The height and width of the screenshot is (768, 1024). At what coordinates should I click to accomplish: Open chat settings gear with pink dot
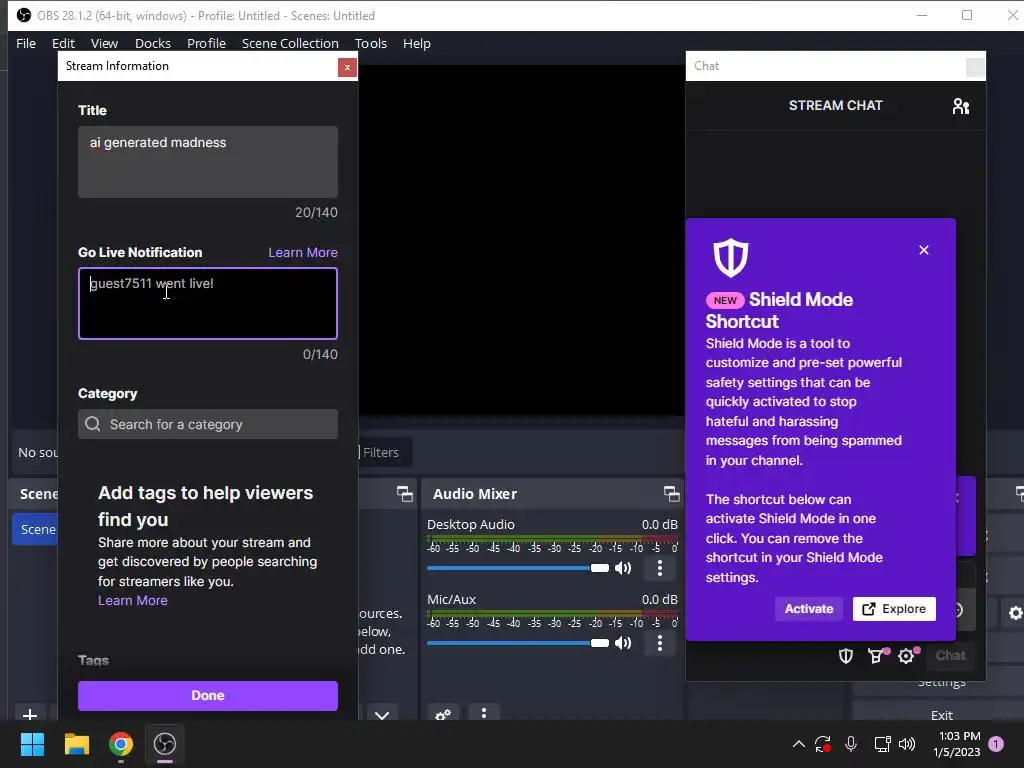[906, 656]
